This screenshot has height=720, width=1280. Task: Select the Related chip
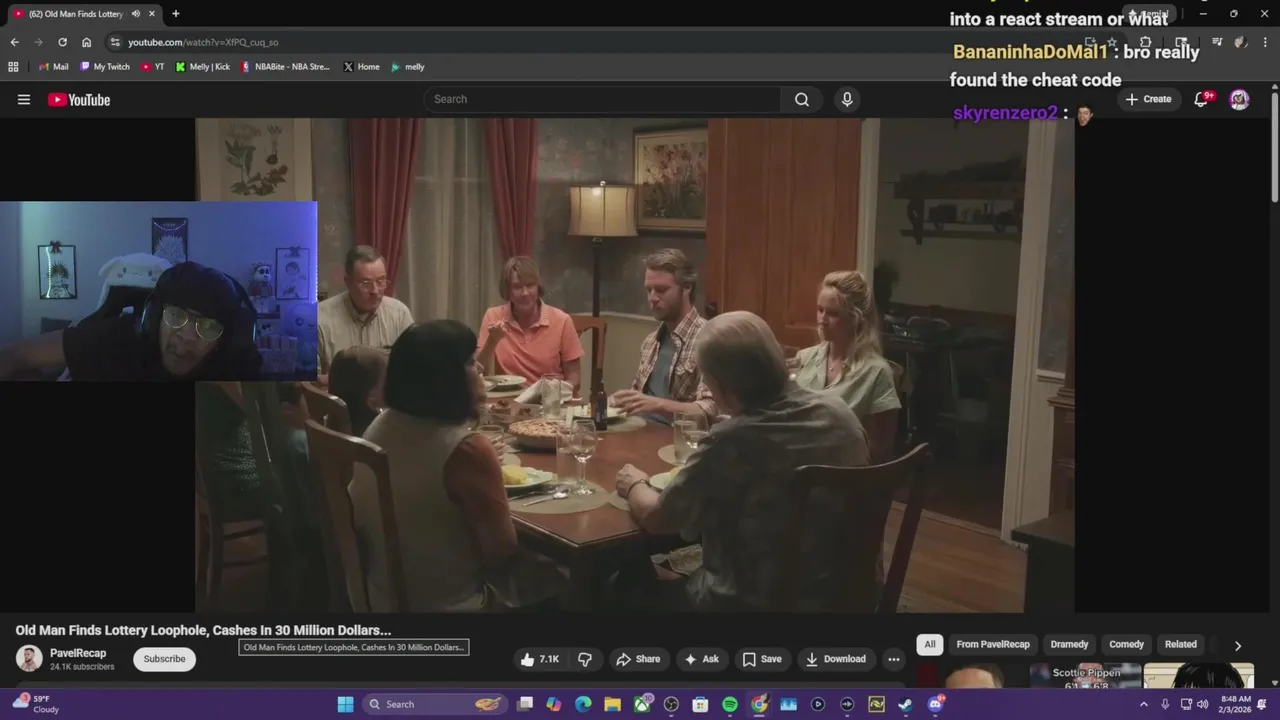tap(1180, 645)
